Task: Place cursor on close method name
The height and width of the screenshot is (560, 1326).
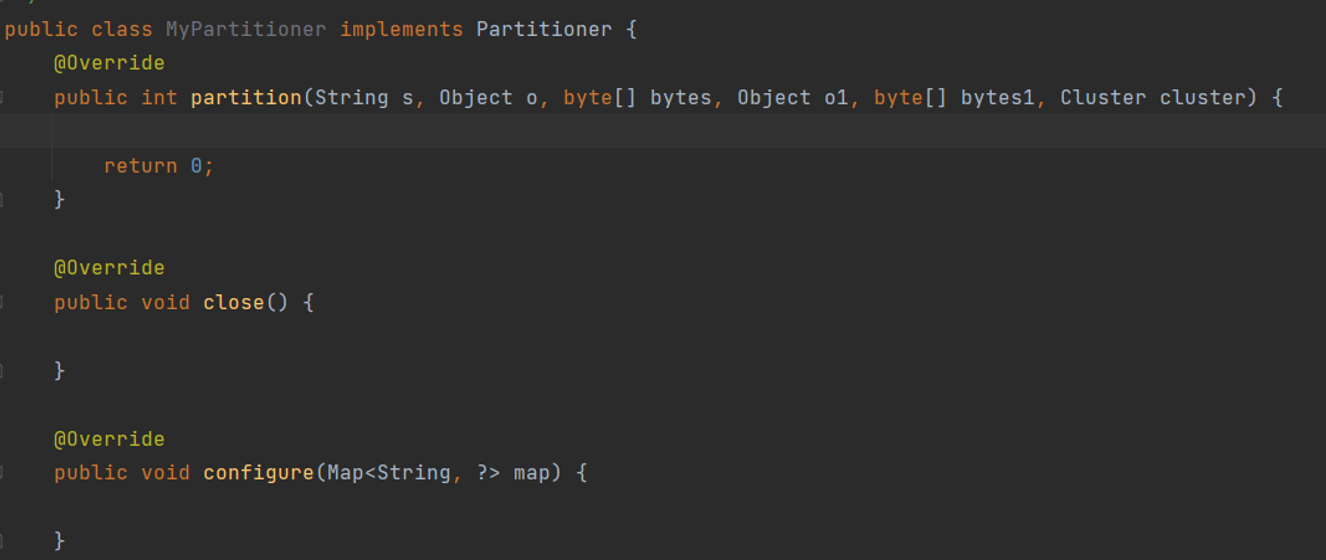Action: tap(234, 302)
